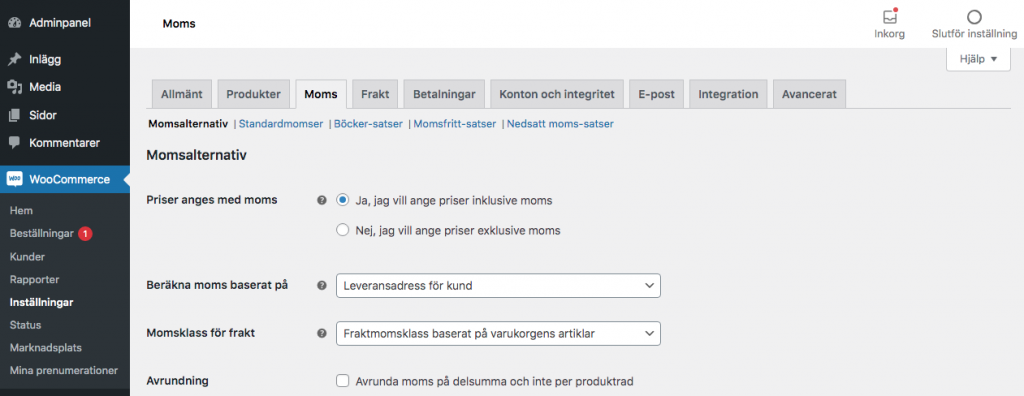Select Ja, ange priser inklusive moms
This screenshot has width=1024, height=396.
coord(342,201)
